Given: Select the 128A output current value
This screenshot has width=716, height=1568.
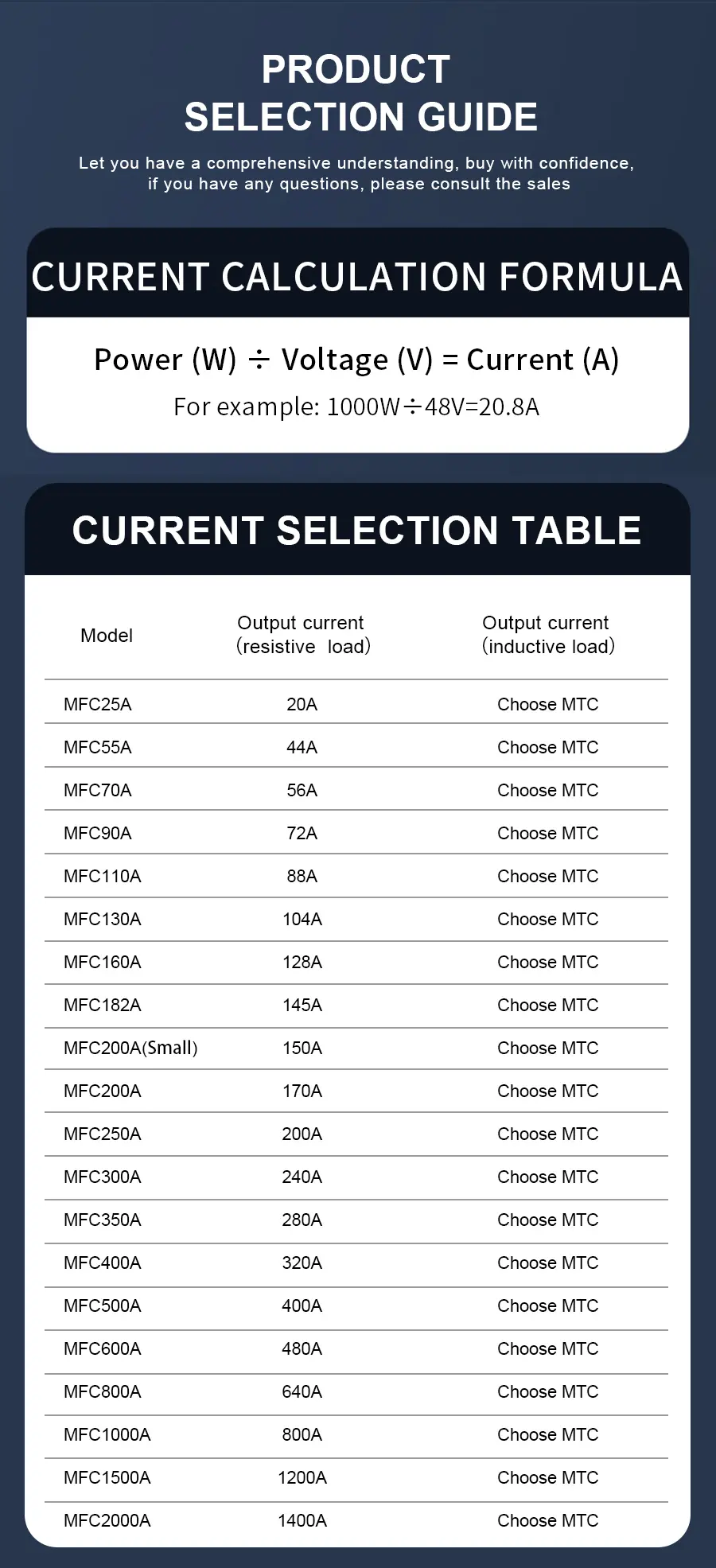Looking at the screenshot, I should 302,962.
